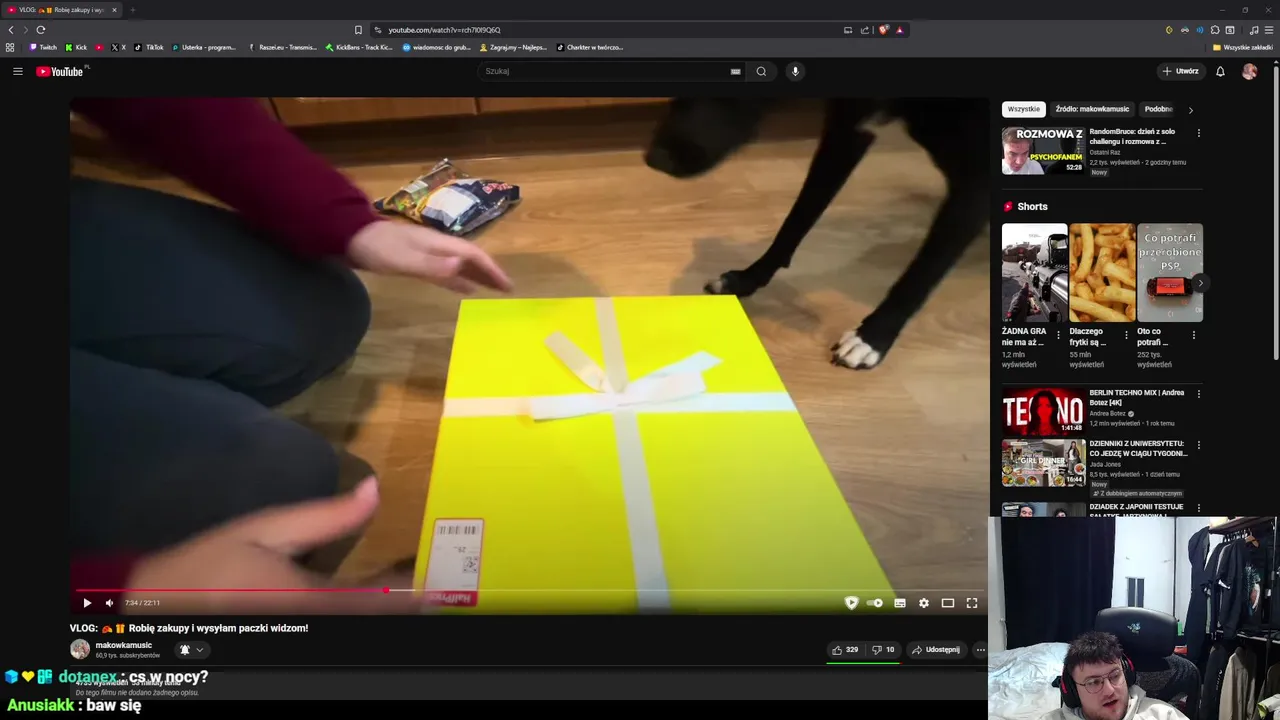Open the Kick bookmark
Screen dimensions: 1280x720
click(x=76, y=47)
